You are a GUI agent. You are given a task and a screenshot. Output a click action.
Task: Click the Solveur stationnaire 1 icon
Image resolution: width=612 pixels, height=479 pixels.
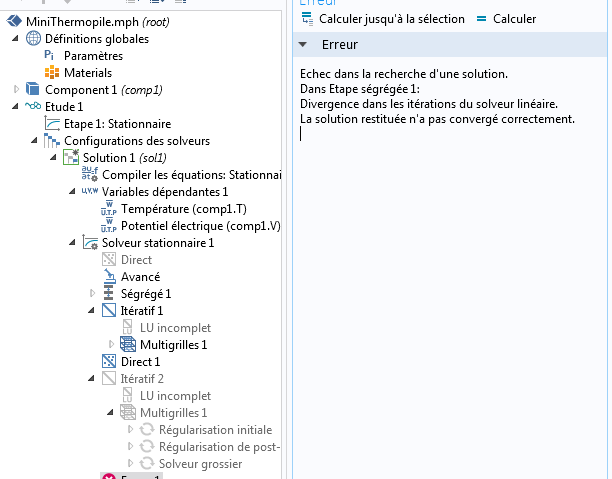(90, 243)
